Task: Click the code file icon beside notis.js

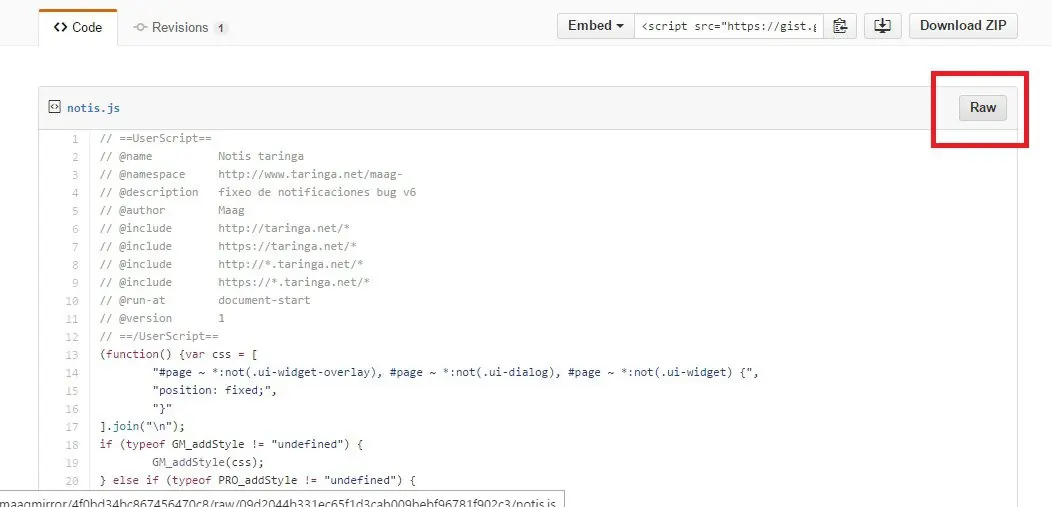Action: pos(55,107)
